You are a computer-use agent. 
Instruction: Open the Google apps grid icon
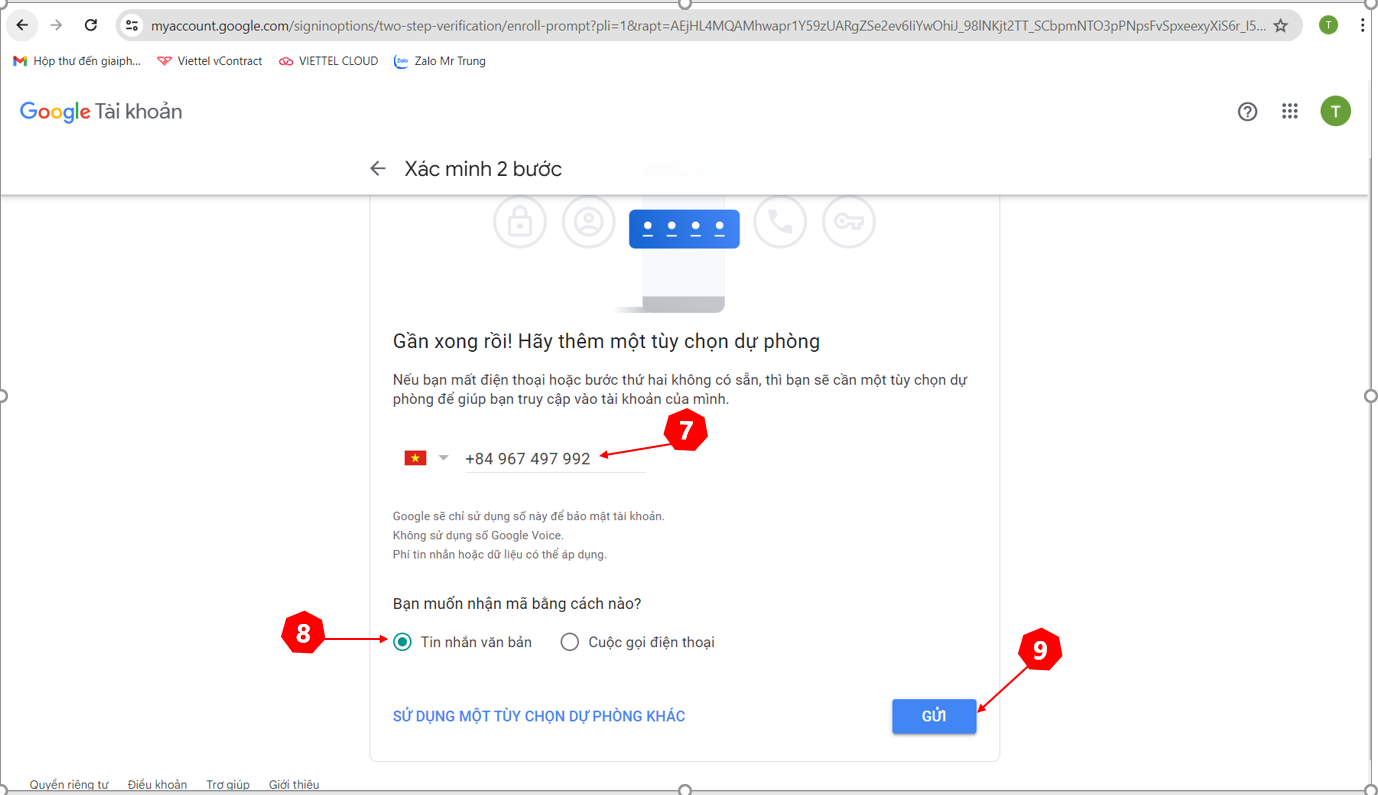tap(1290, 112)
